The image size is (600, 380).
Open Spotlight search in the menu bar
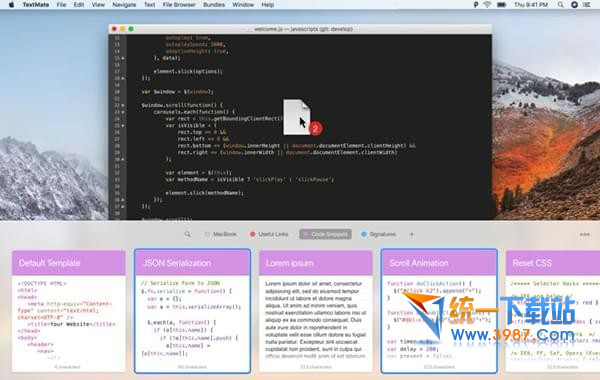click(560, 5)
